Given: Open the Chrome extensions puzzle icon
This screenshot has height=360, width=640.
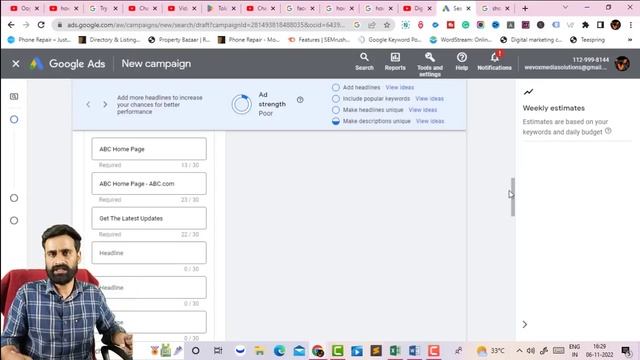Looking at the screenshot, I should click(585, 25).
